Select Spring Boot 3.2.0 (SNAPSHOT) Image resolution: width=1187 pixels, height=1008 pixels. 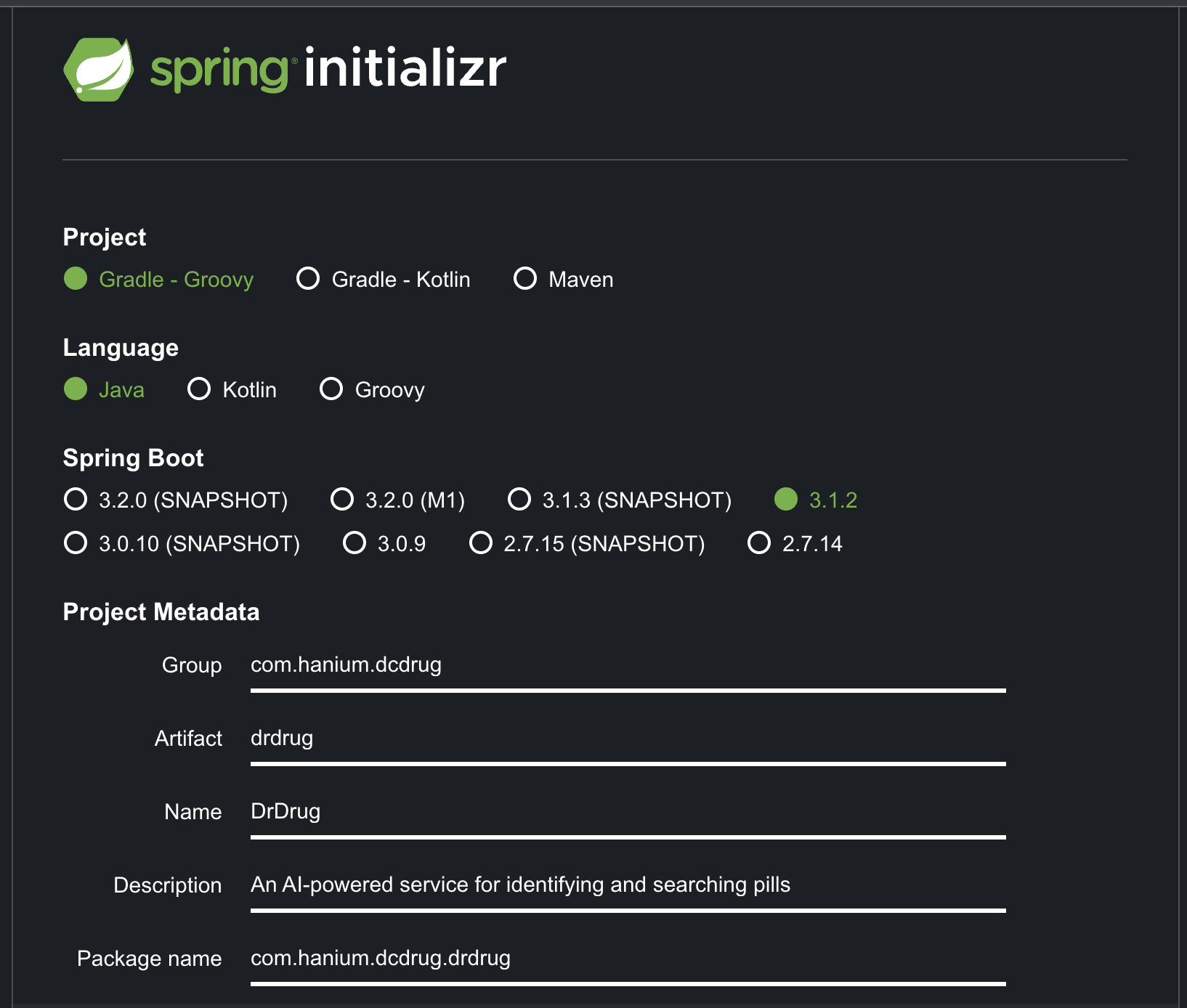176,500
